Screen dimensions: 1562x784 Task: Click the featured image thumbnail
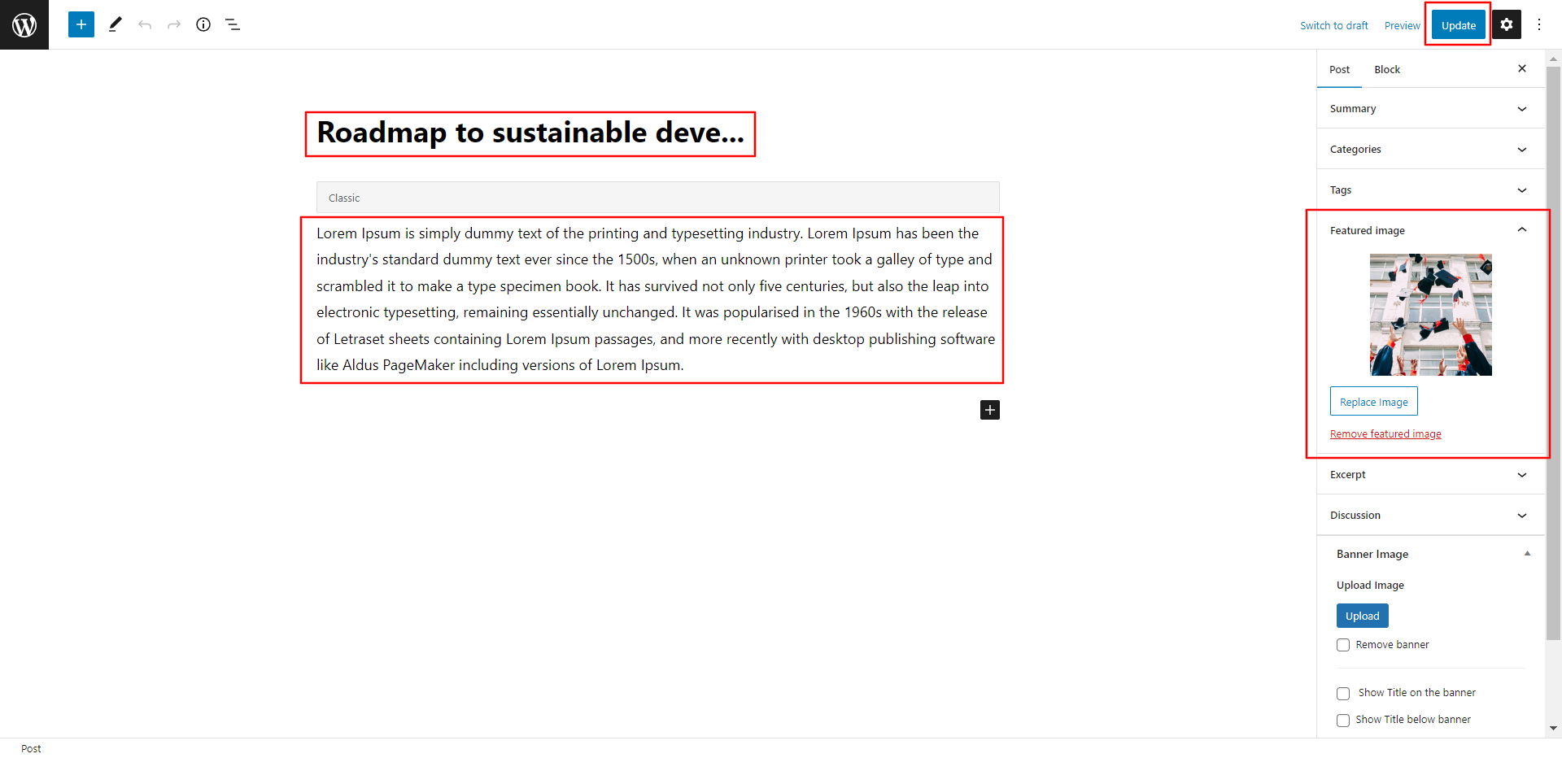coord(1430,315)
